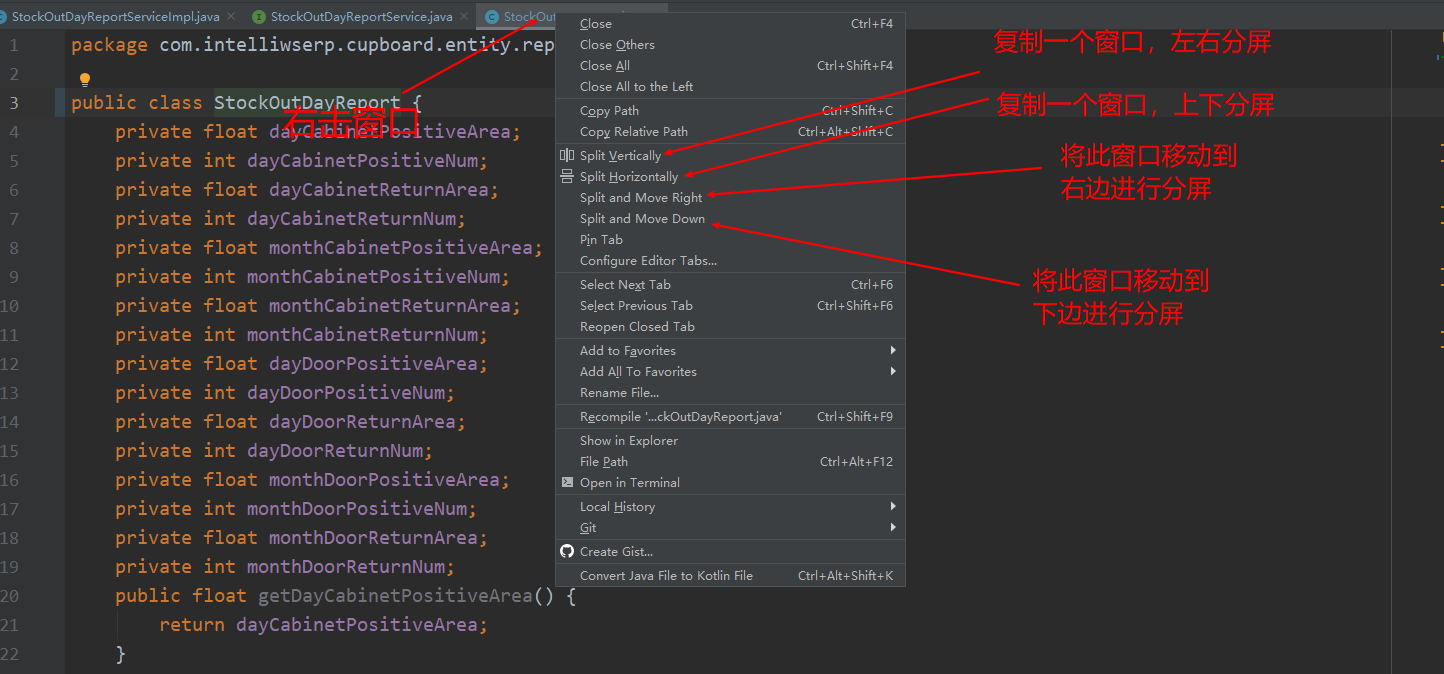Choose Close Others in the context menu

click(x=730, y=44)
